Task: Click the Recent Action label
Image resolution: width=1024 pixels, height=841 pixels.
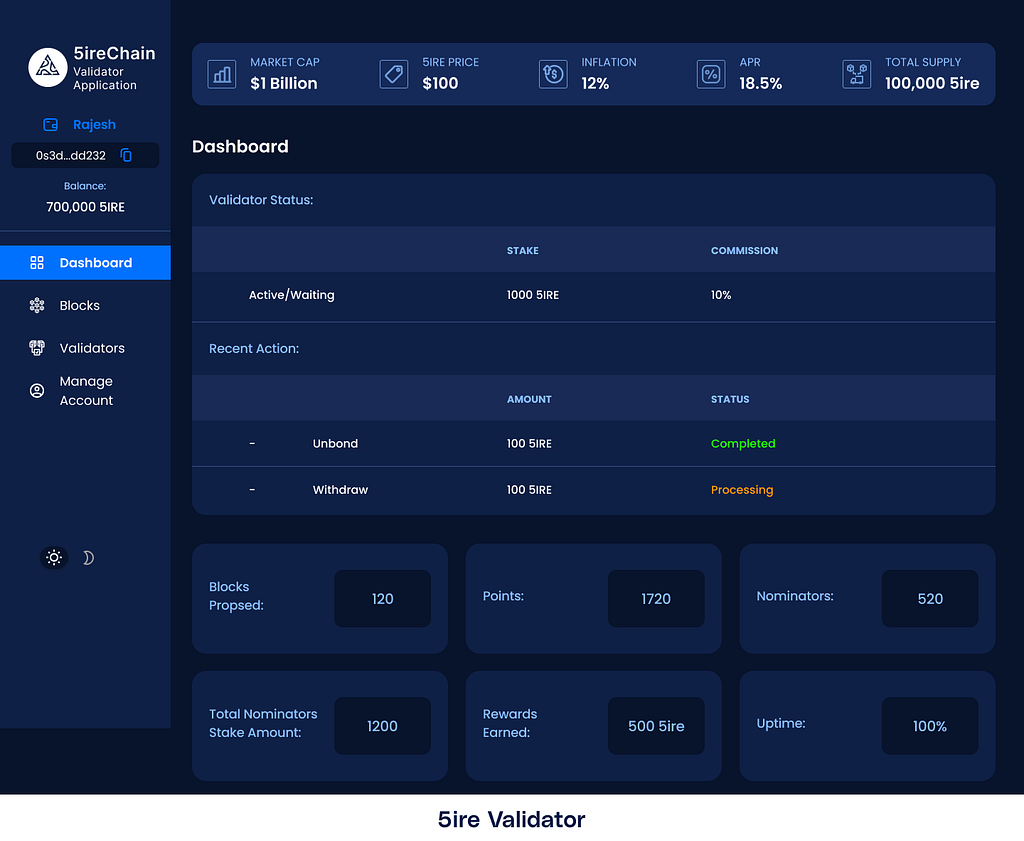Action: click(254, 349)
